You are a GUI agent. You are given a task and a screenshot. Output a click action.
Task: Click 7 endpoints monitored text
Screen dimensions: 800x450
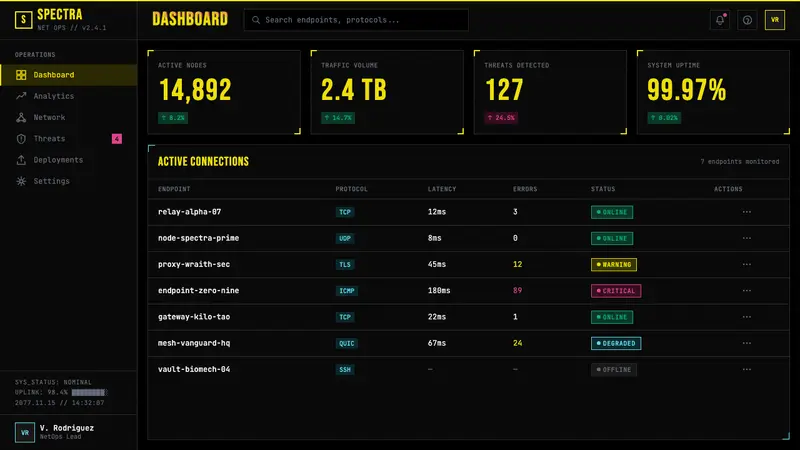740,162
